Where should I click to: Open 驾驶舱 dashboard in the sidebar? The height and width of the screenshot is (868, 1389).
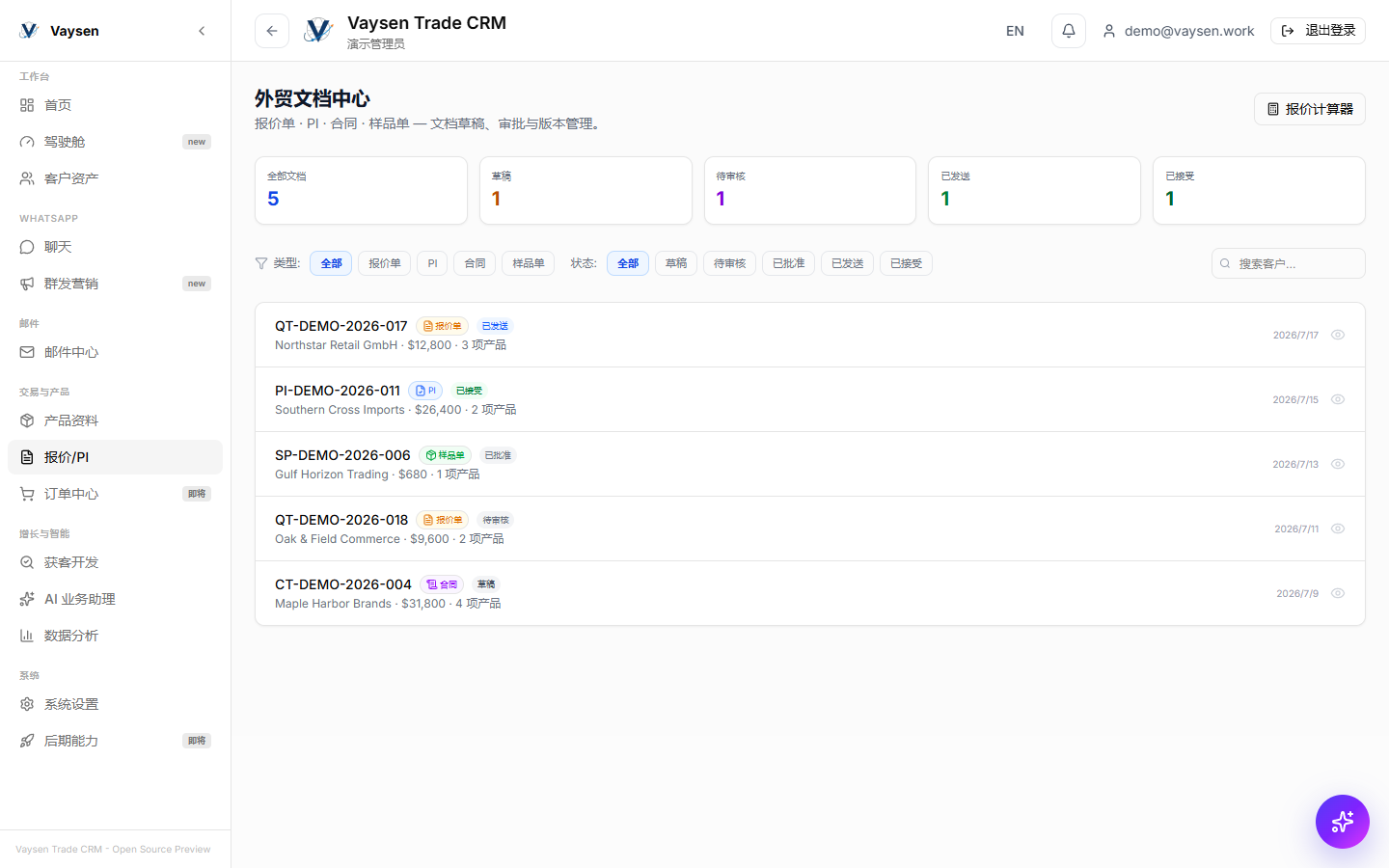(115, 142)
